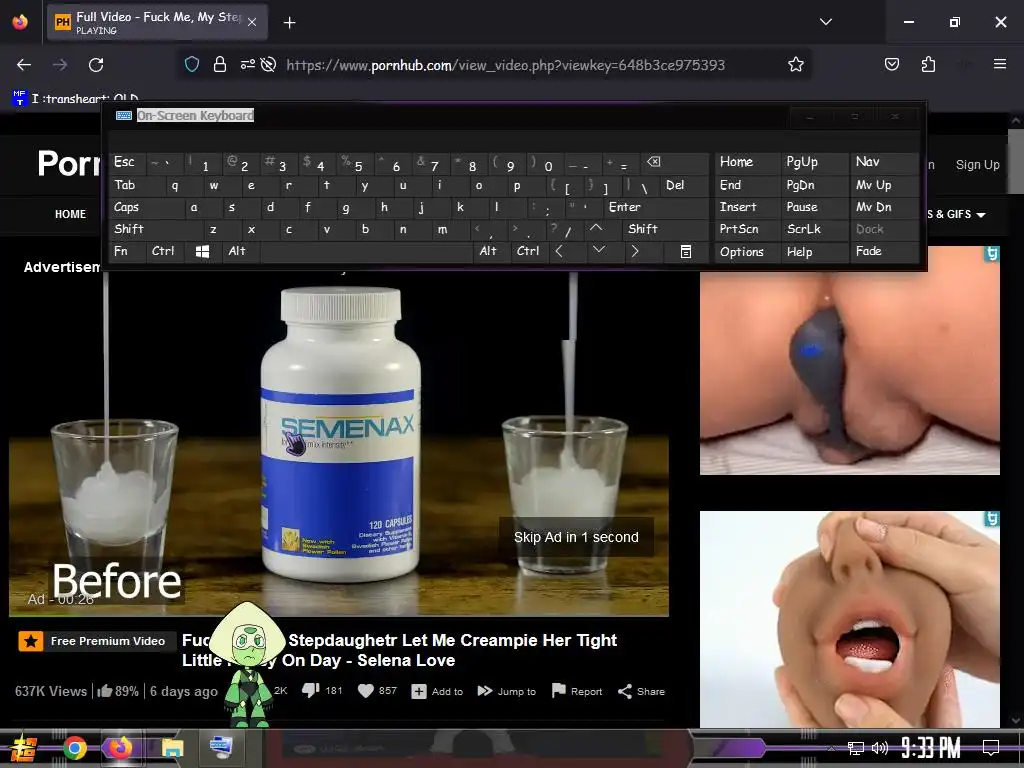Click the up arrow key on the on-screen keyboard

(x=596, y=229)
